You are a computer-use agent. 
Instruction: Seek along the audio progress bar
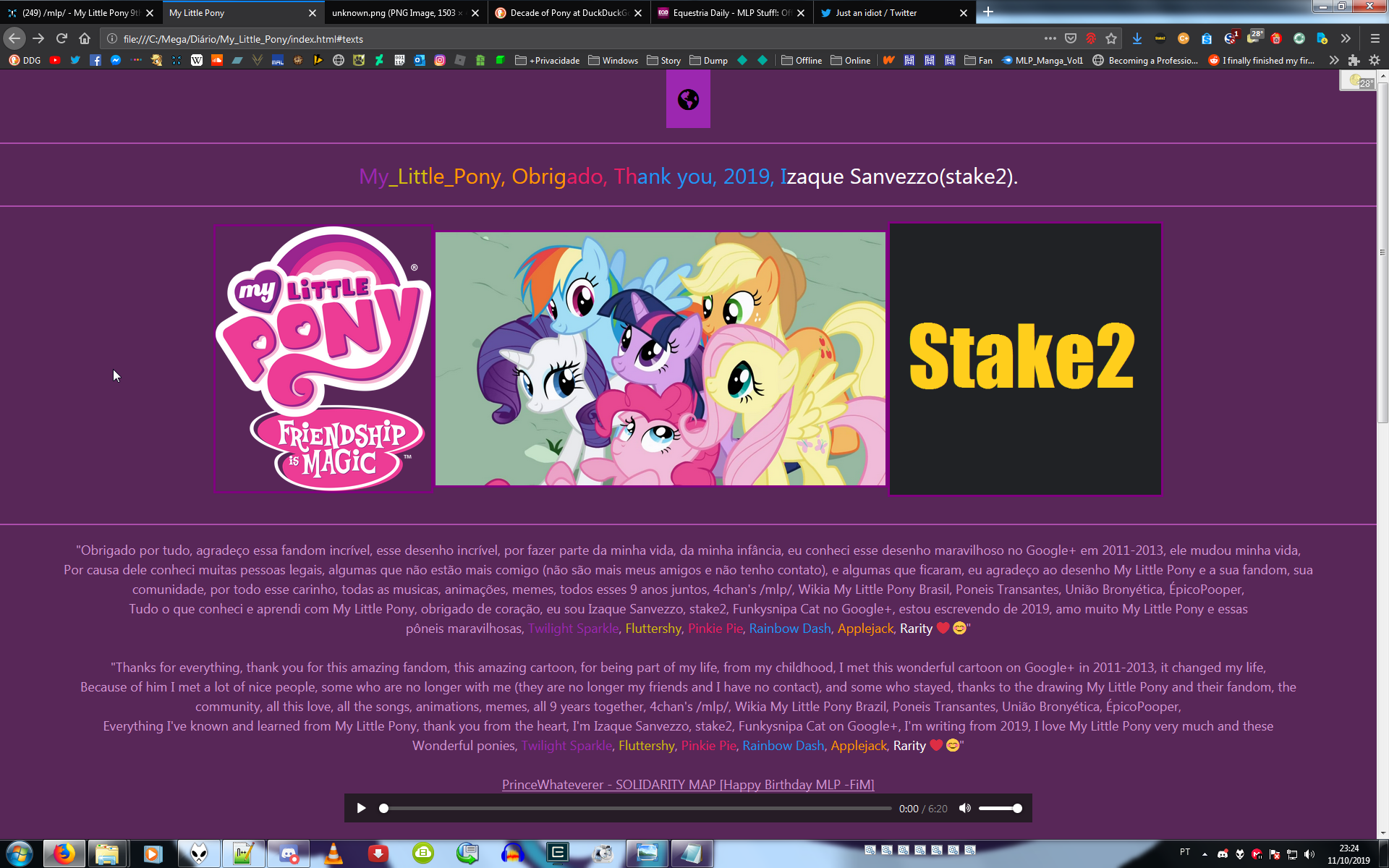pos(637,808)
